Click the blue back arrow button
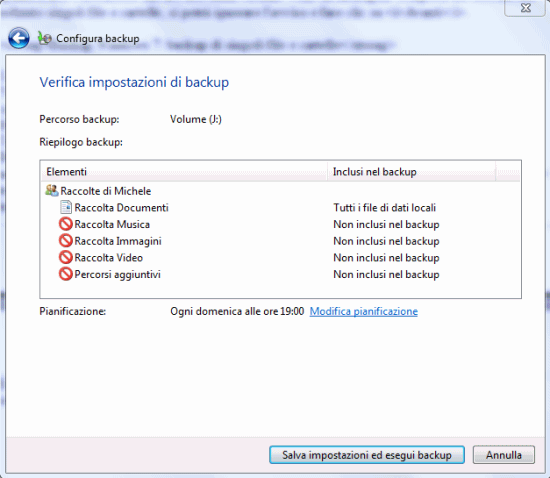The height and width of the screenshot is (478, 550). coord(19,38)
